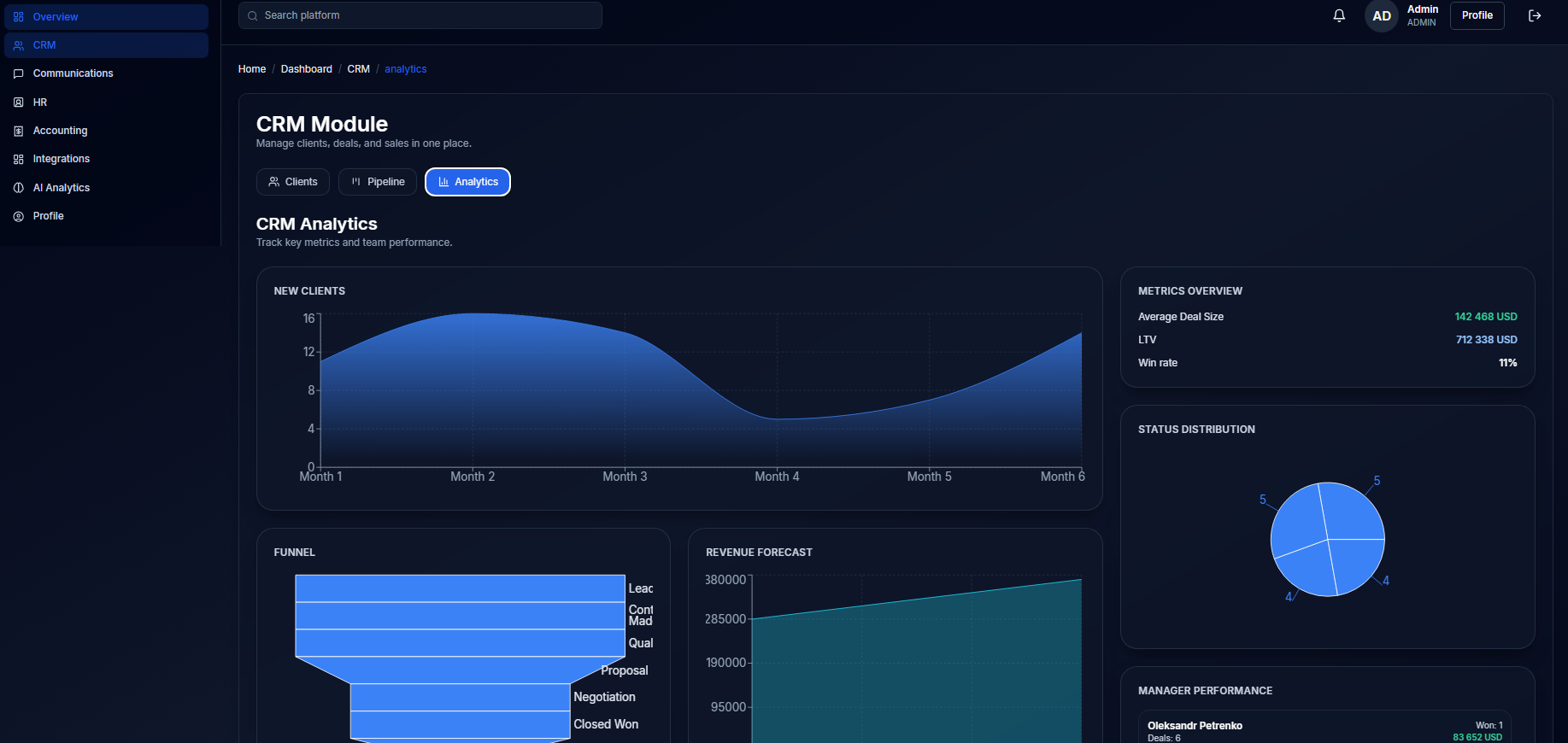Click the Analytics tab chart icon
Viewport: 1568px width, 743px height.
(443, 182)
